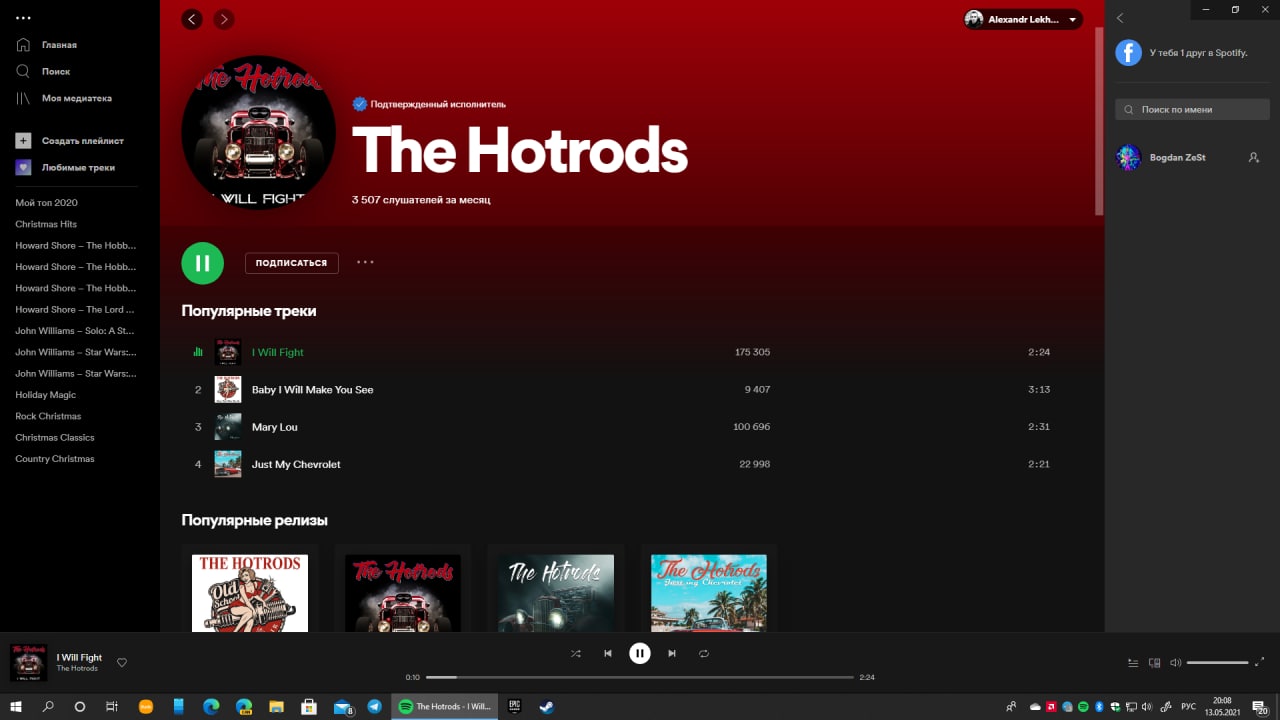
Task: Open Epic Games launcher from the taskbar
Action: pos(515,706)
